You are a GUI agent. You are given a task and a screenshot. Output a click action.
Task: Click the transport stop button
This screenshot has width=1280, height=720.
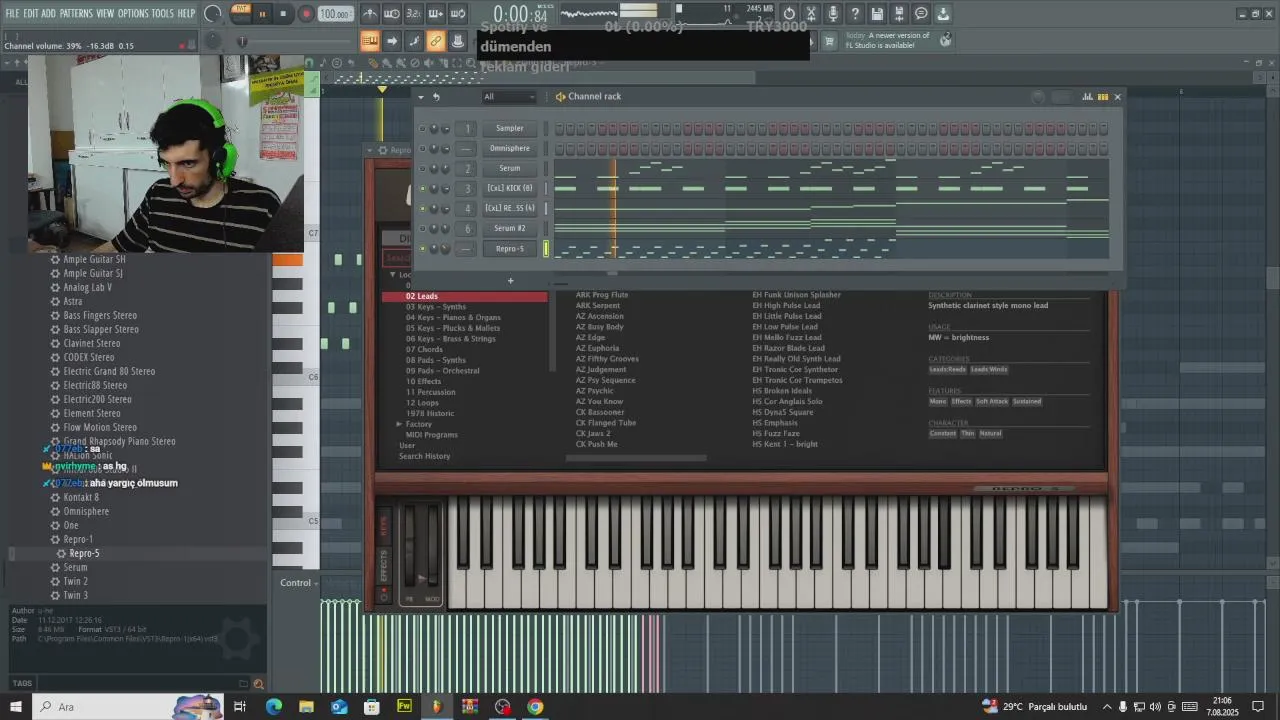[x=284, y=14]
